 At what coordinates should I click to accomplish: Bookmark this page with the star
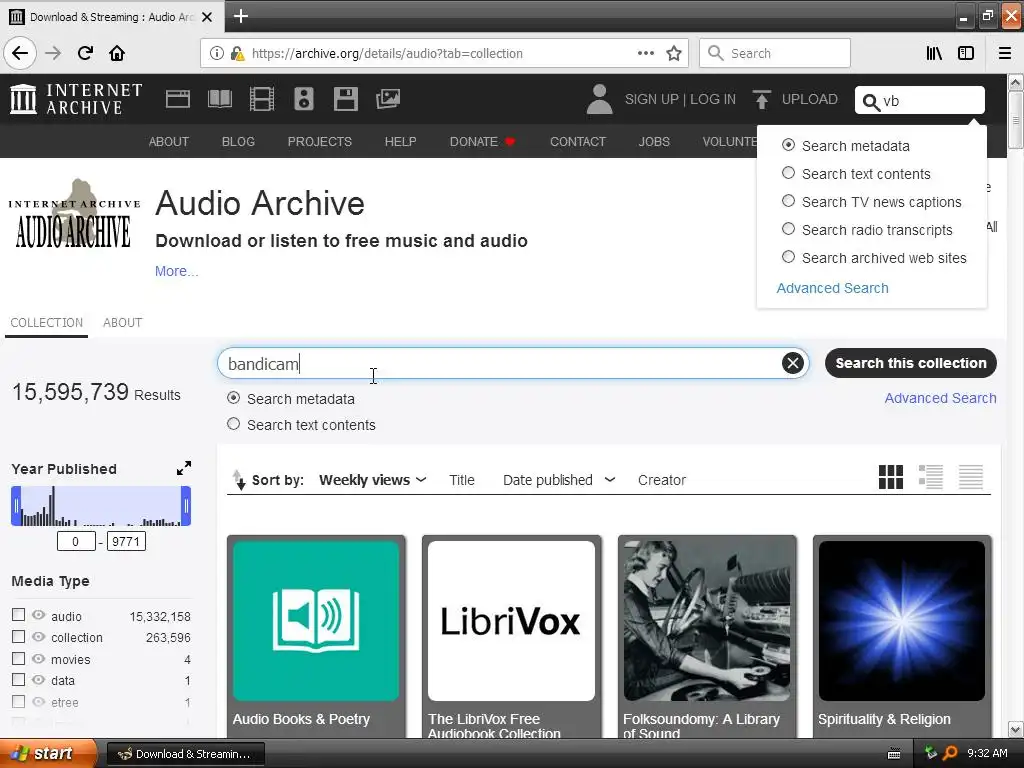(x=674, y=53)
